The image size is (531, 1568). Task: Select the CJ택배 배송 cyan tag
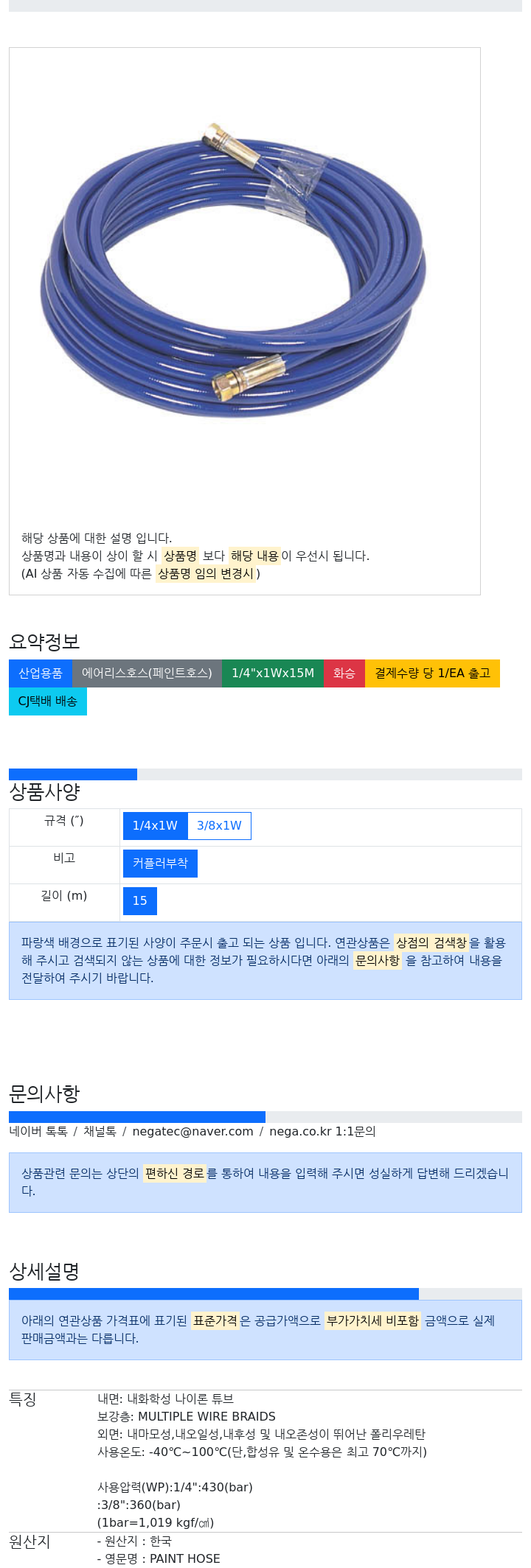[48, 701]
